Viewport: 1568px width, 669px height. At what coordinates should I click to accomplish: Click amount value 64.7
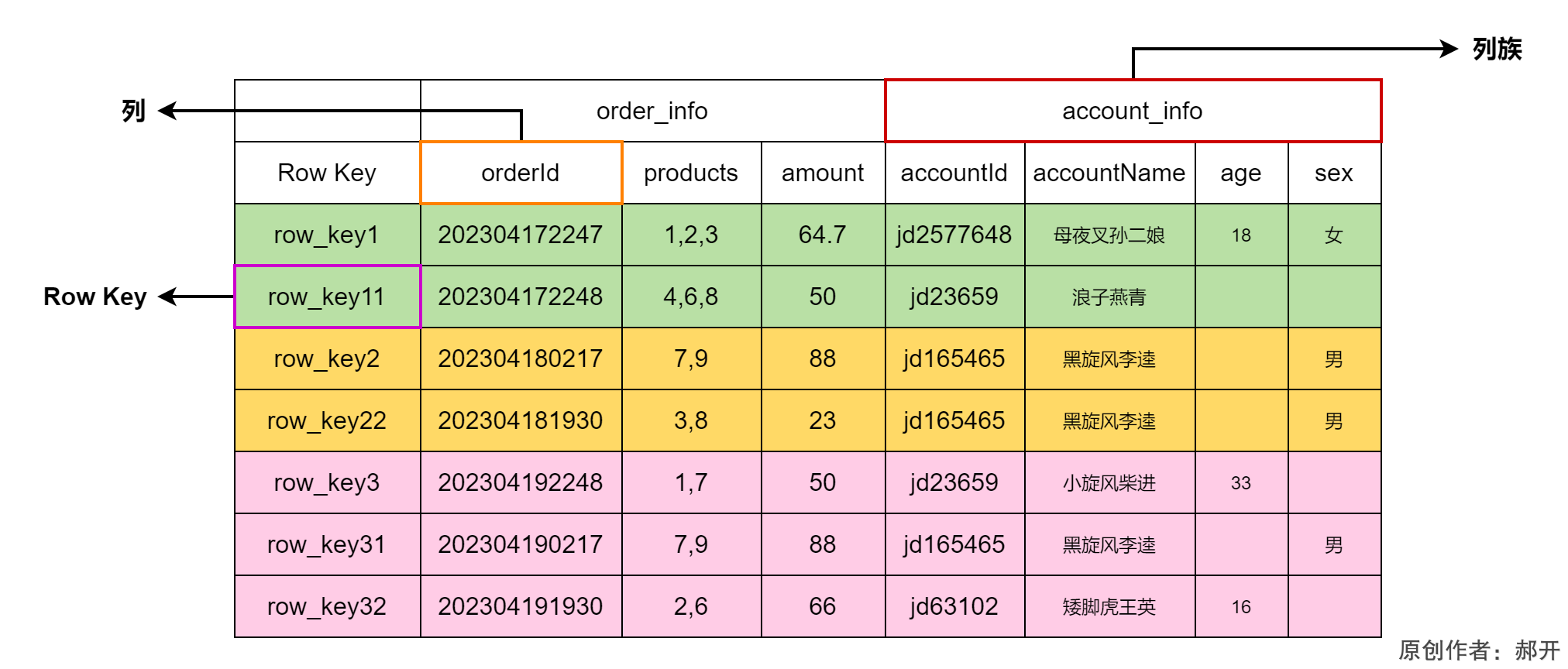(x=823, y=235)
